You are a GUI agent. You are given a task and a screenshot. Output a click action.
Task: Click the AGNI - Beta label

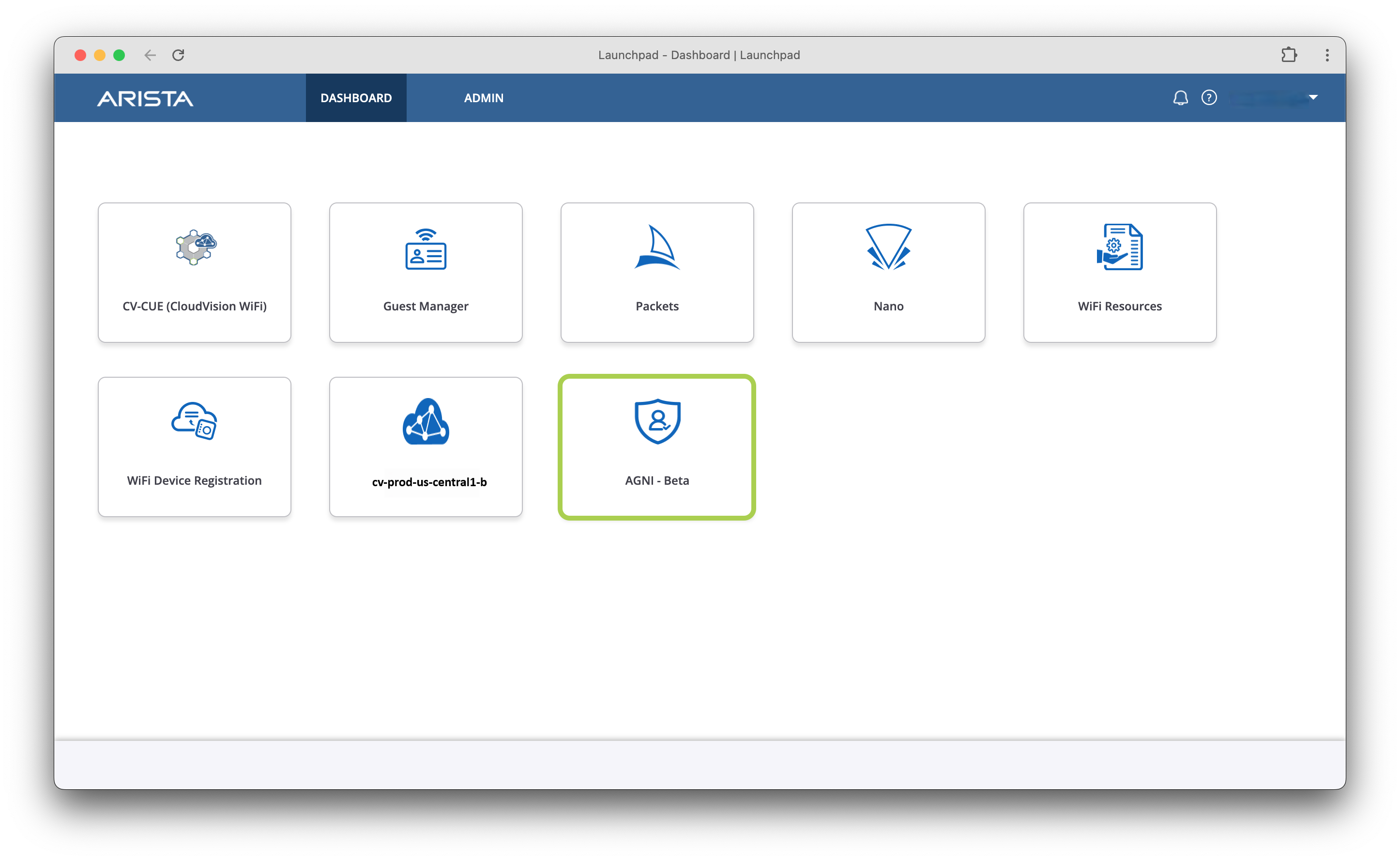657,480
